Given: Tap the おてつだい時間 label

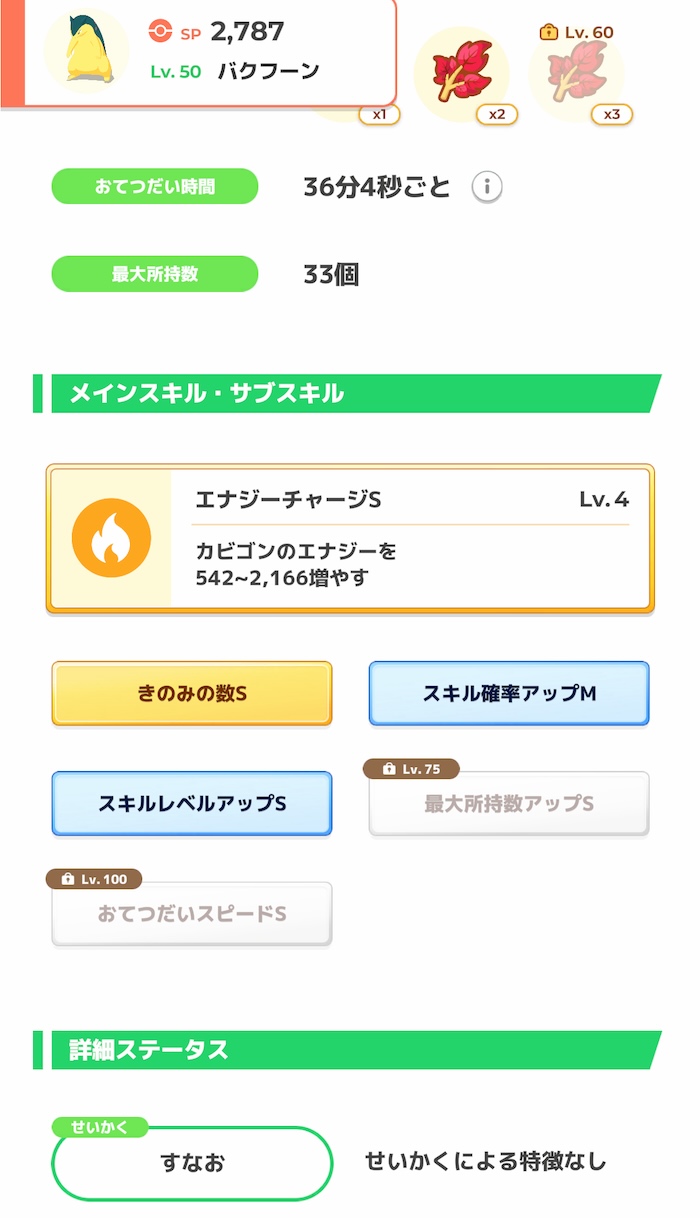Looking at the screenshot, I should click(x=154, y=186).
